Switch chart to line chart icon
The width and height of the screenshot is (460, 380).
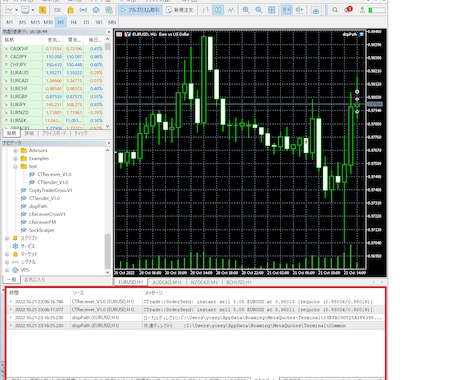(x=231, y=10)
